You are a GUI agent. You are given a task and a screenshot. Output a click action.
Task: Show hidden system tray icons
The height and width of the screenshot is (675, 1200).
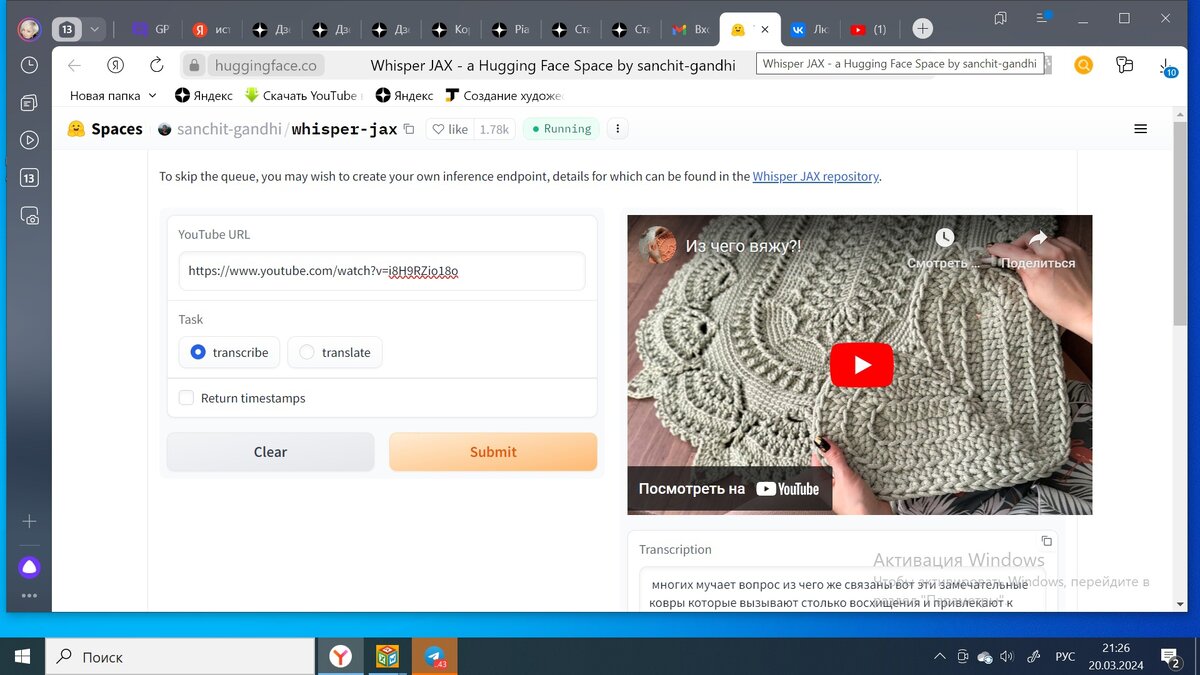939,657
